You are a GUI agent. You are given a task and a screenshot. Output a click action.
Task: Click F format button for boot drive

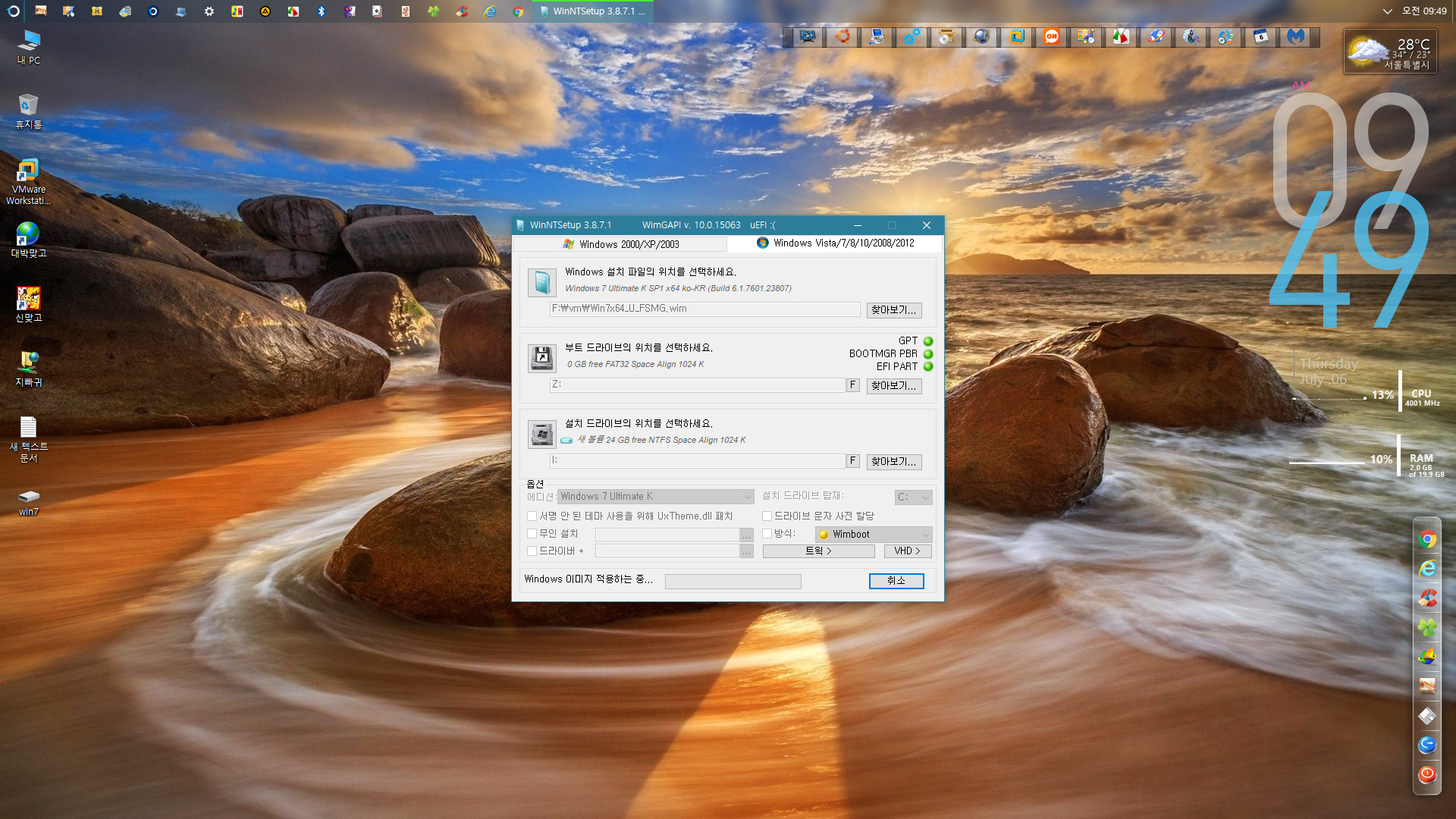852,385
